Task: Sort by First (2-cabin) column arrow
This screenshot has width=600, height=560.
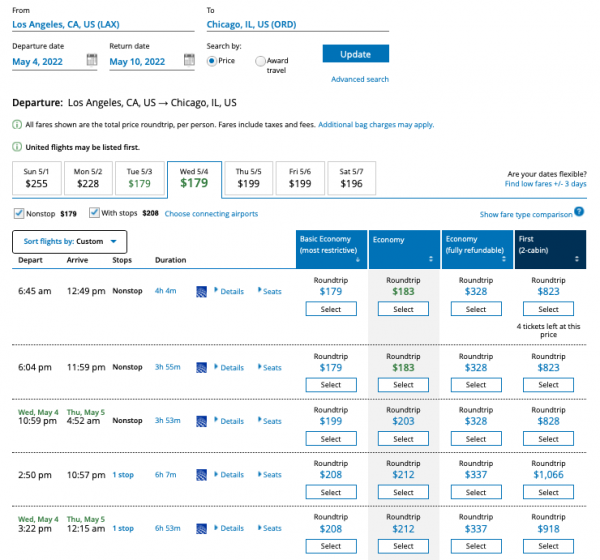Action: click(x=580, y=258)
